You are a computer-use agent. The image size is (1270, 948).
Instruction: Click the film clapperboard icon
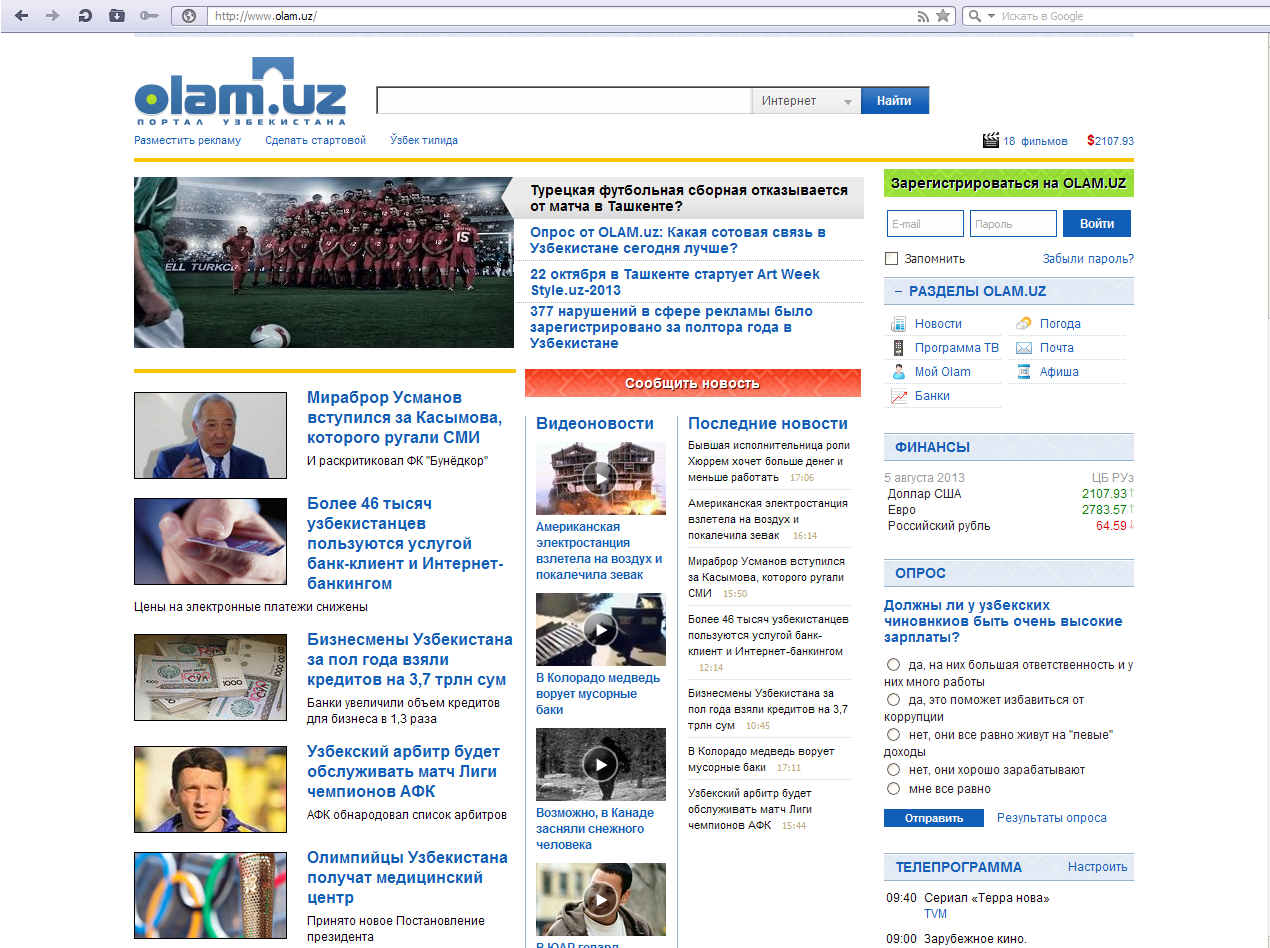click(x=991, y=141)
